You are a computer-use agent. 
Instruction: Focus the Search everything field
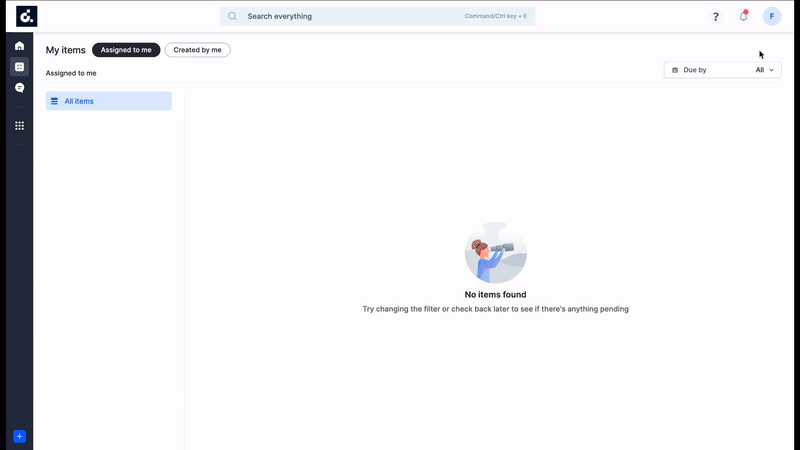coord(378,16)
